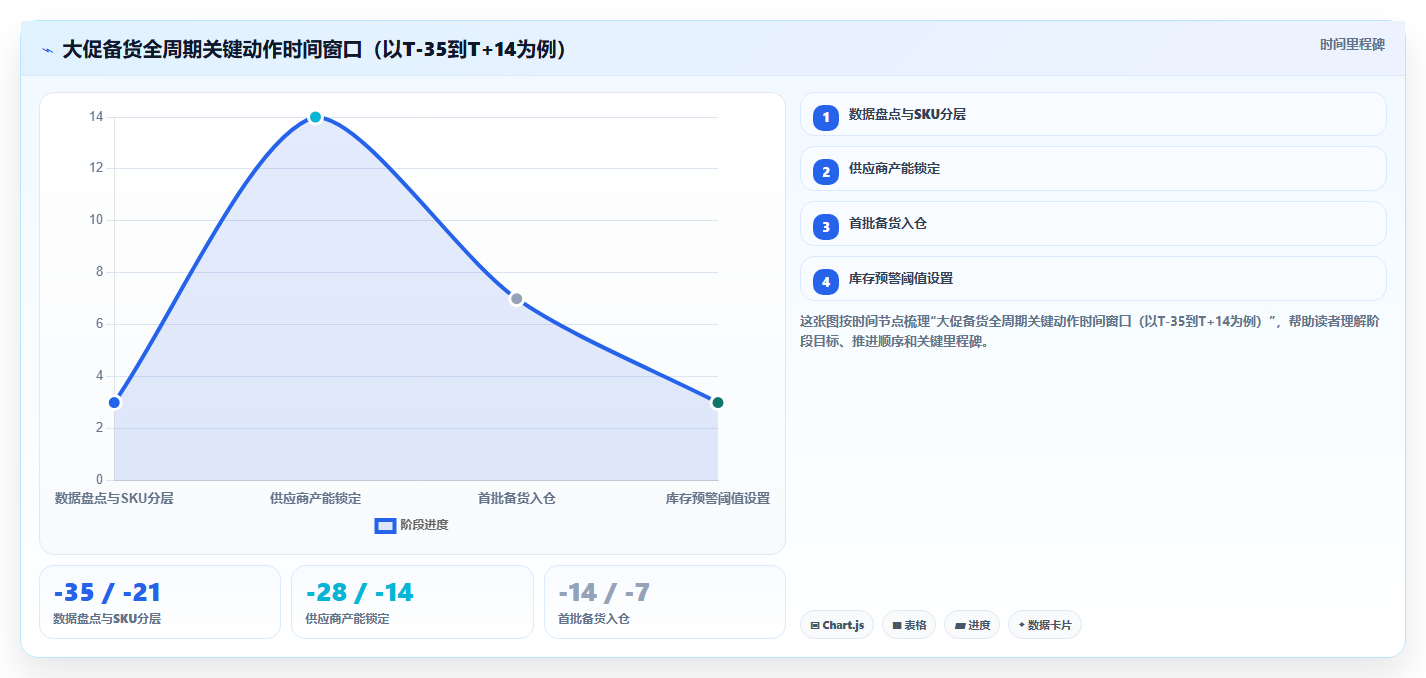
Task: Click the y-axis value 8
Action: 99,272
